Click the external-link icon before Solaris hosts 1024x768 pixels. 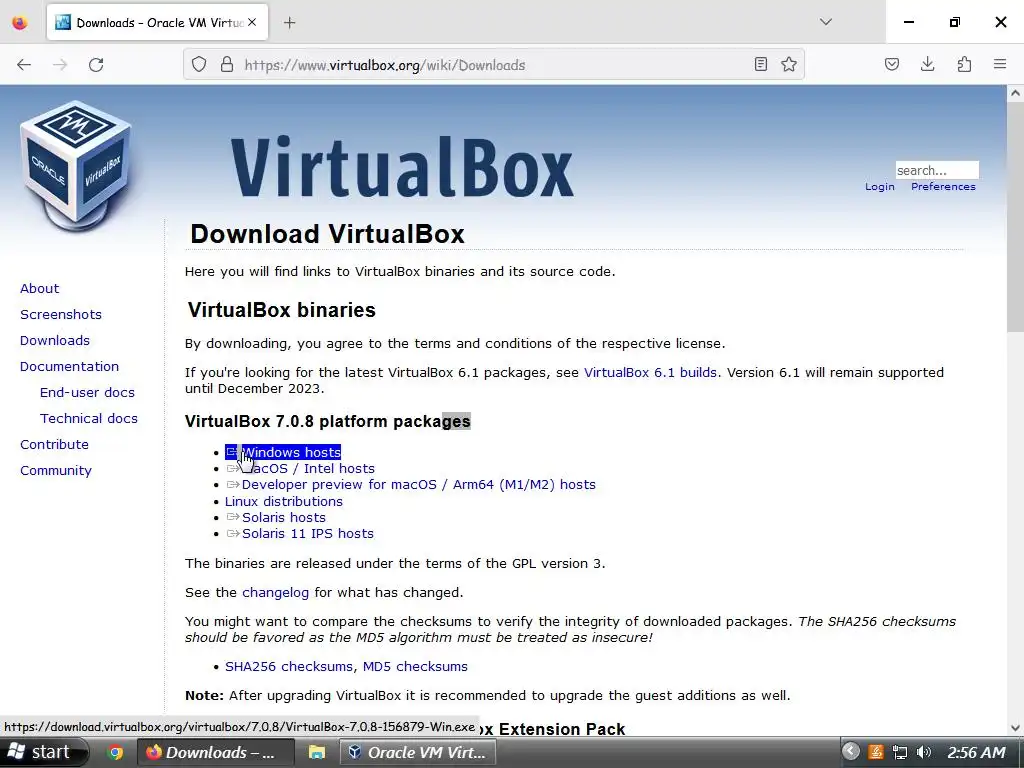pos(233,517)
